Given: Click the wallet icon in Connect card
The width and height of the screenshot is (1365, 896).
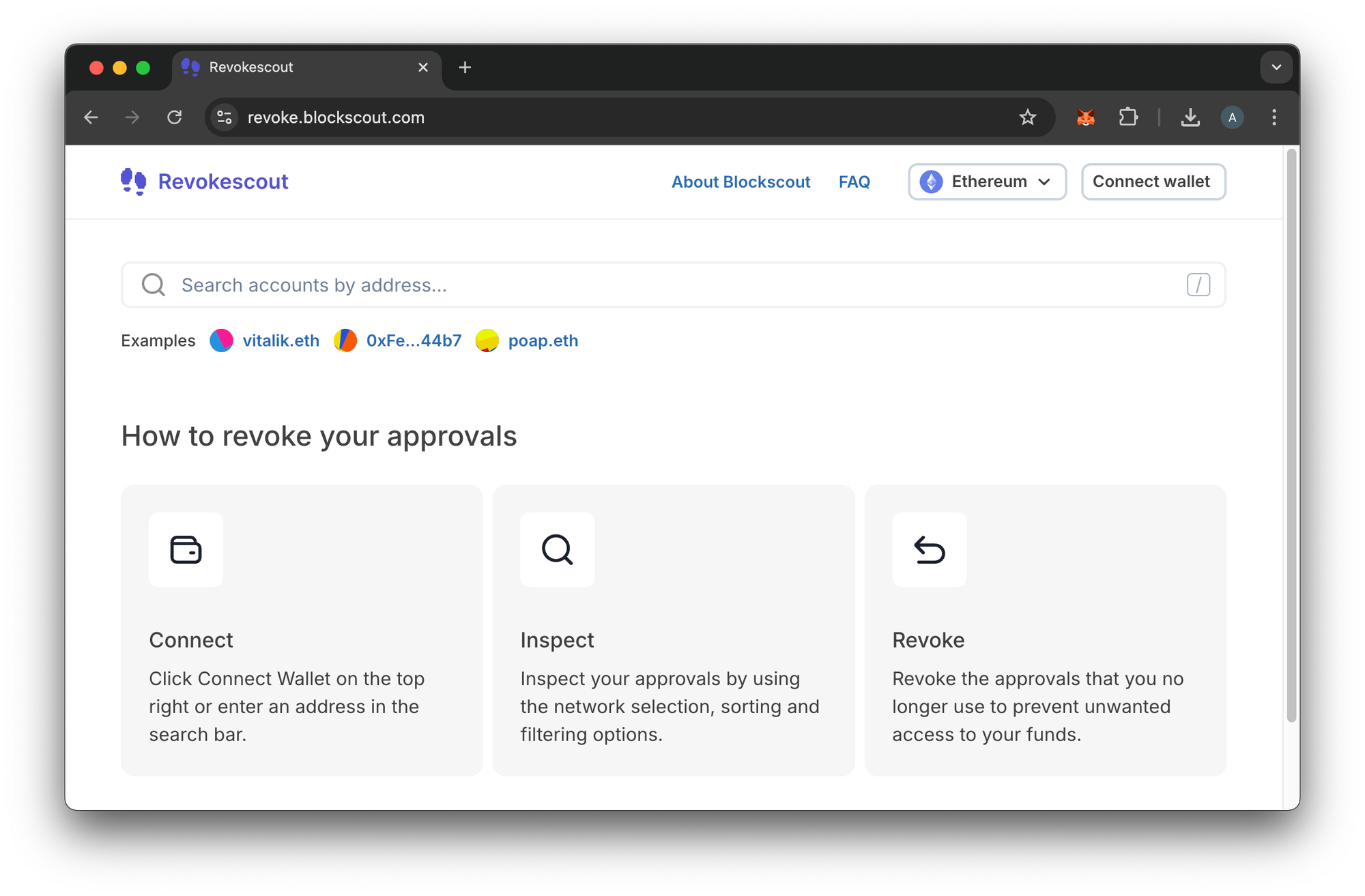Looking at the screenshot, I should 186,549.
